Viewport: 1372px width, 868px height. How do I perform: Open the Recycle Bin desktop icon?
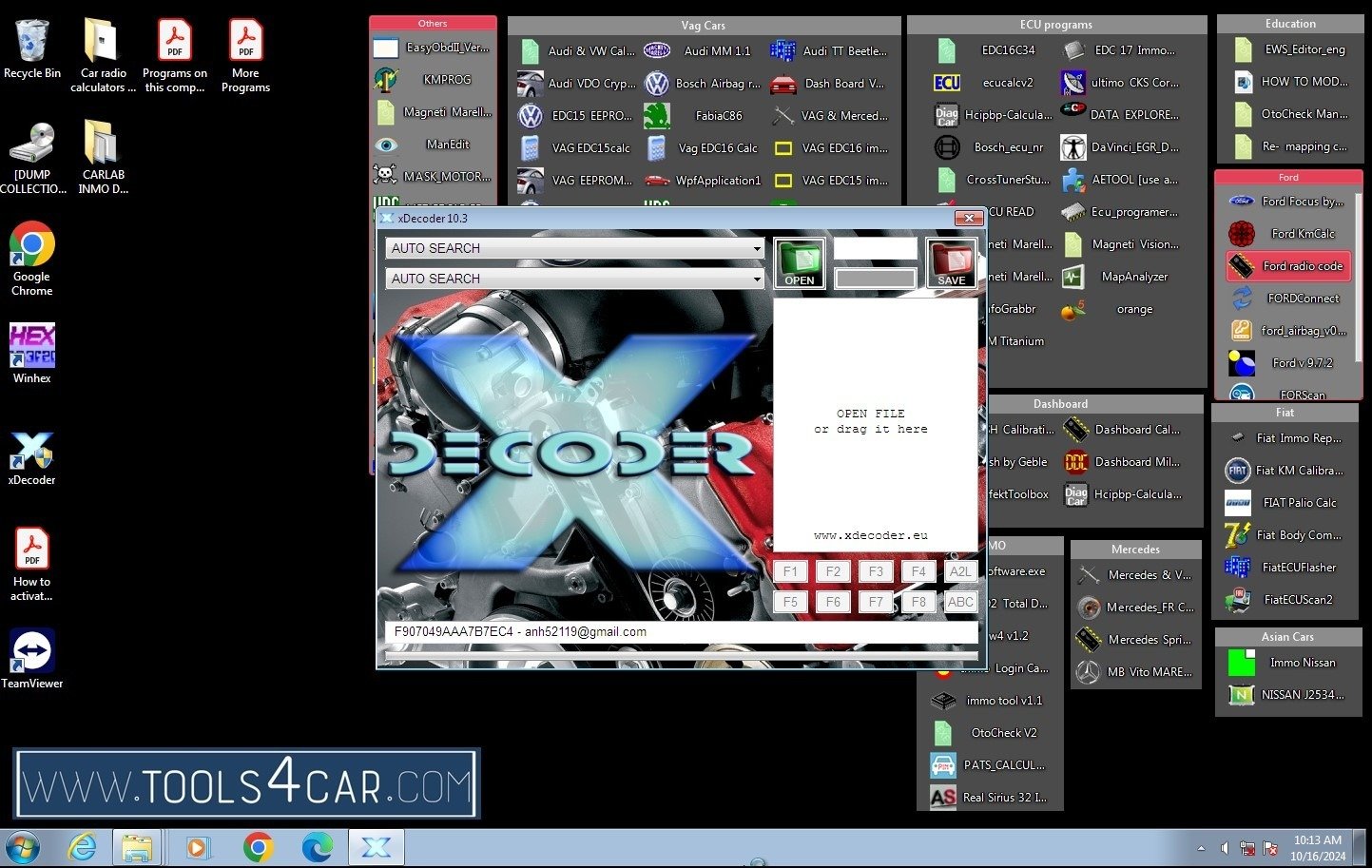coord(31,49)
